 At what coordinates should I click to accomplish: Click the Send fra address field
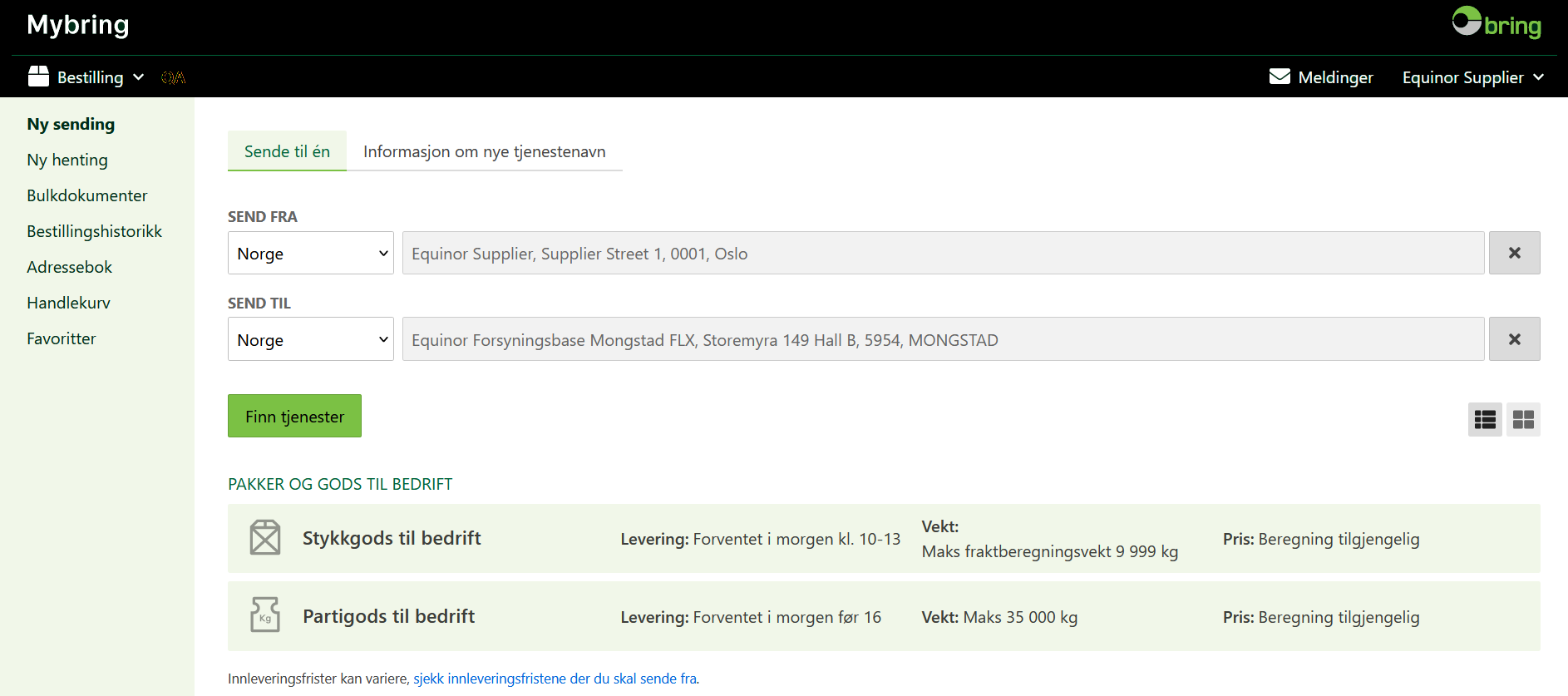943,253
